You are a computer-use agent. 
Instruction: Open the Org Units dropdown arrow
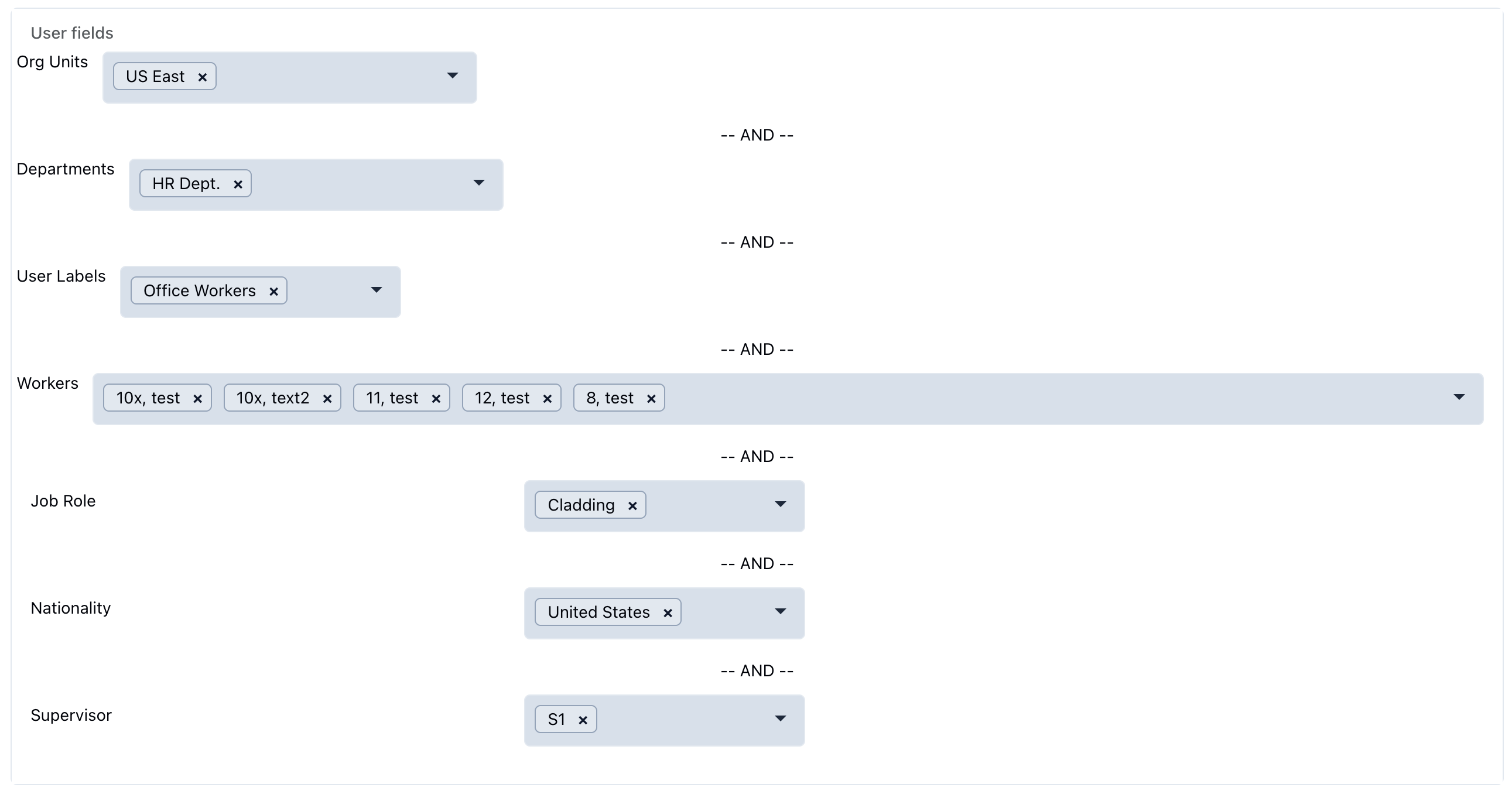click(x=453, y=76)
